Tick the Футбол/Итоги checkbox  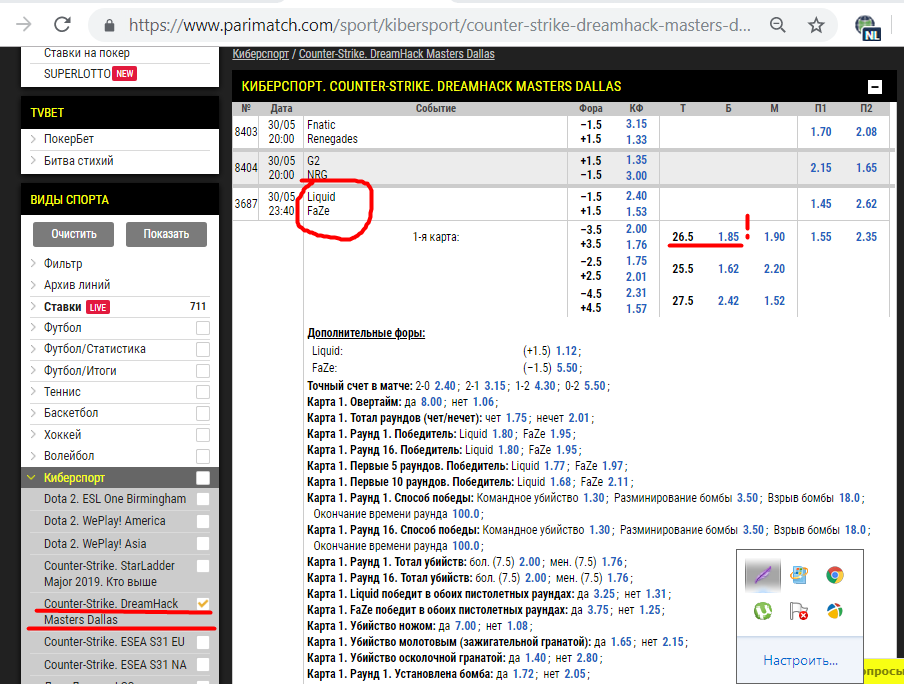pyautogui.click(x=202, y=371)
